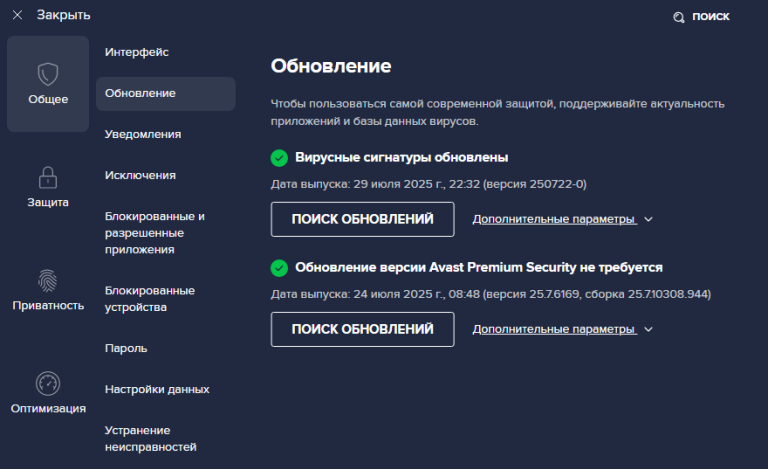Open the General section shield icon
768x469 pixels.
click(48, 74)
